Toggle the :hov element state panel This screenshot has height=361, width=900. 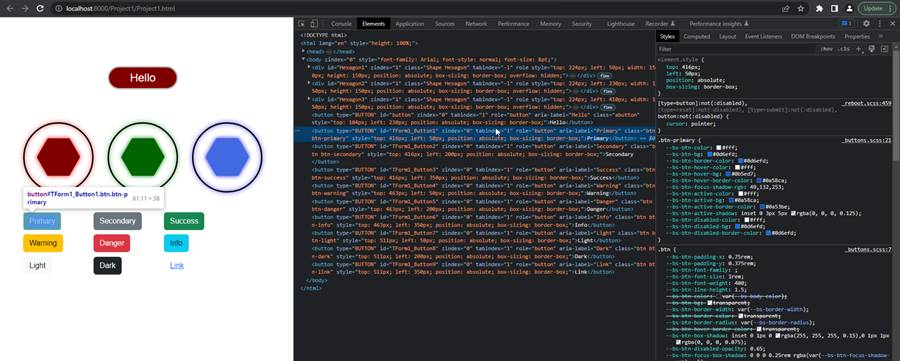click(827, 49)
